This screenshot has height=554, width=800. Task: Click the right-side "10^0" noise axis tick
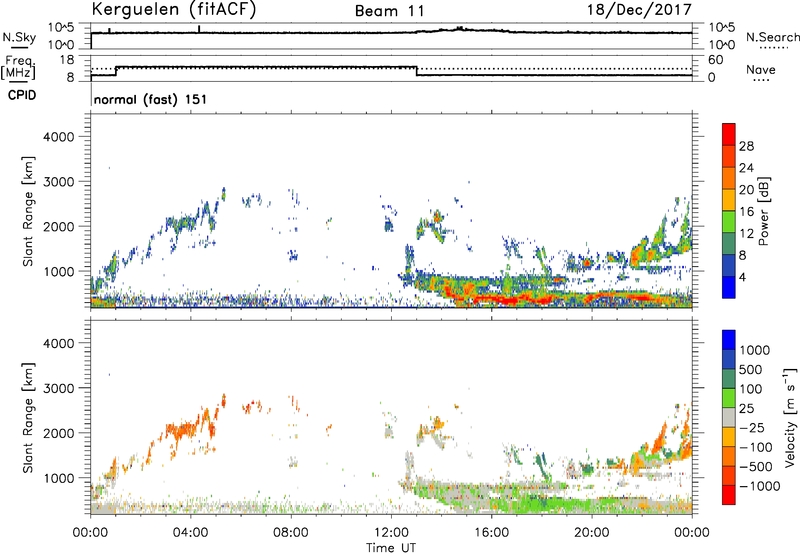[721, 45]
